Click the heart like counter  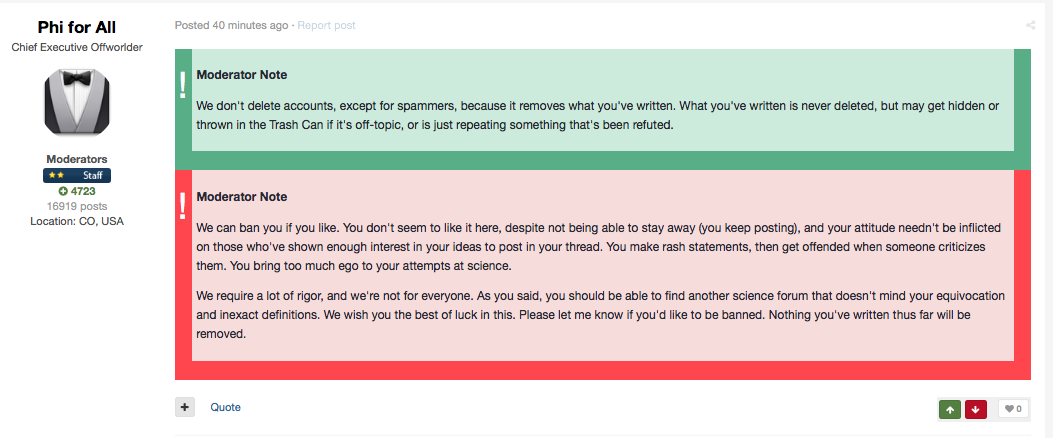coord(1013,408)
